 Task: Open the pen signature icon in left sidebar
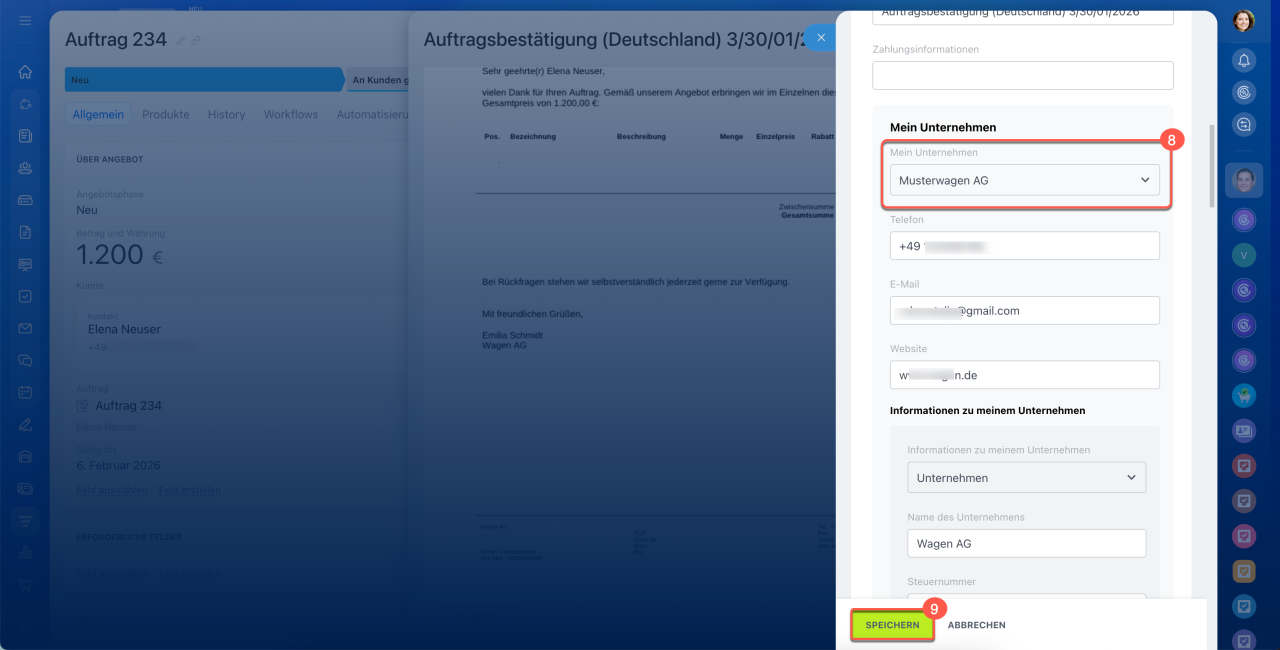(25, 424)
